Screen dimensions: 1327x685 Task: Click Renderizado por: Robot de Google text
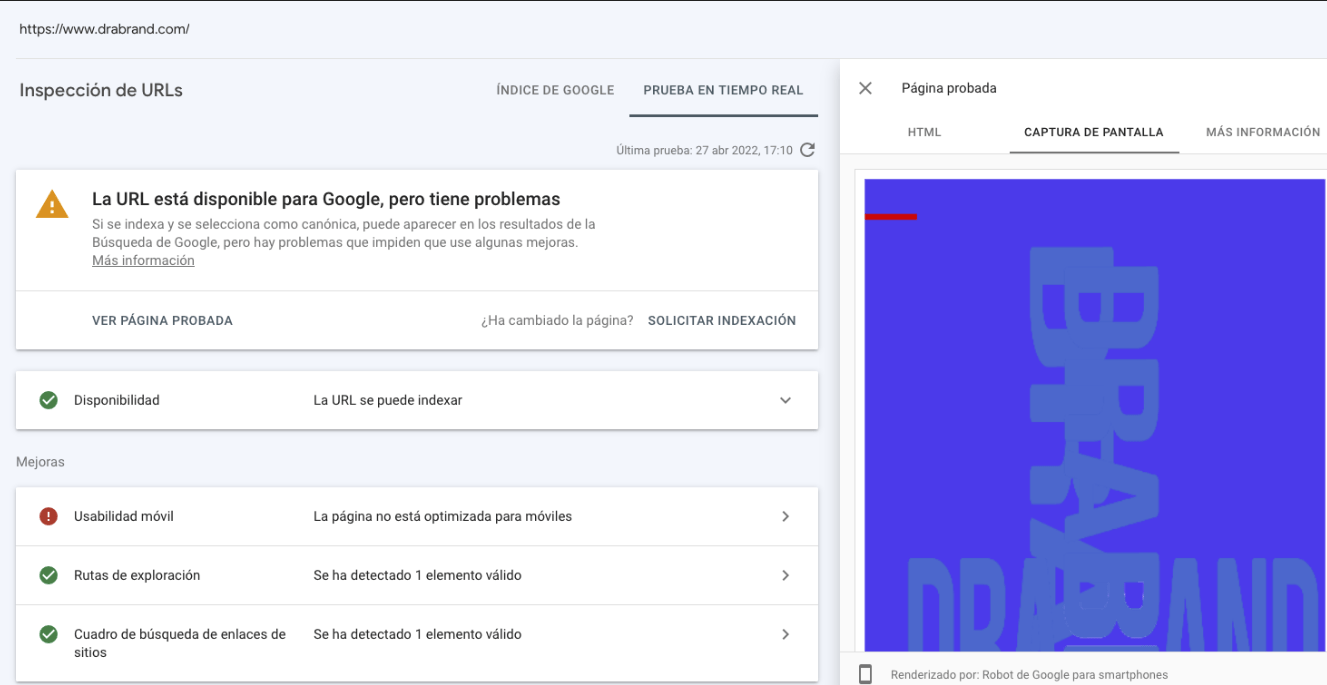point(1029,675)
